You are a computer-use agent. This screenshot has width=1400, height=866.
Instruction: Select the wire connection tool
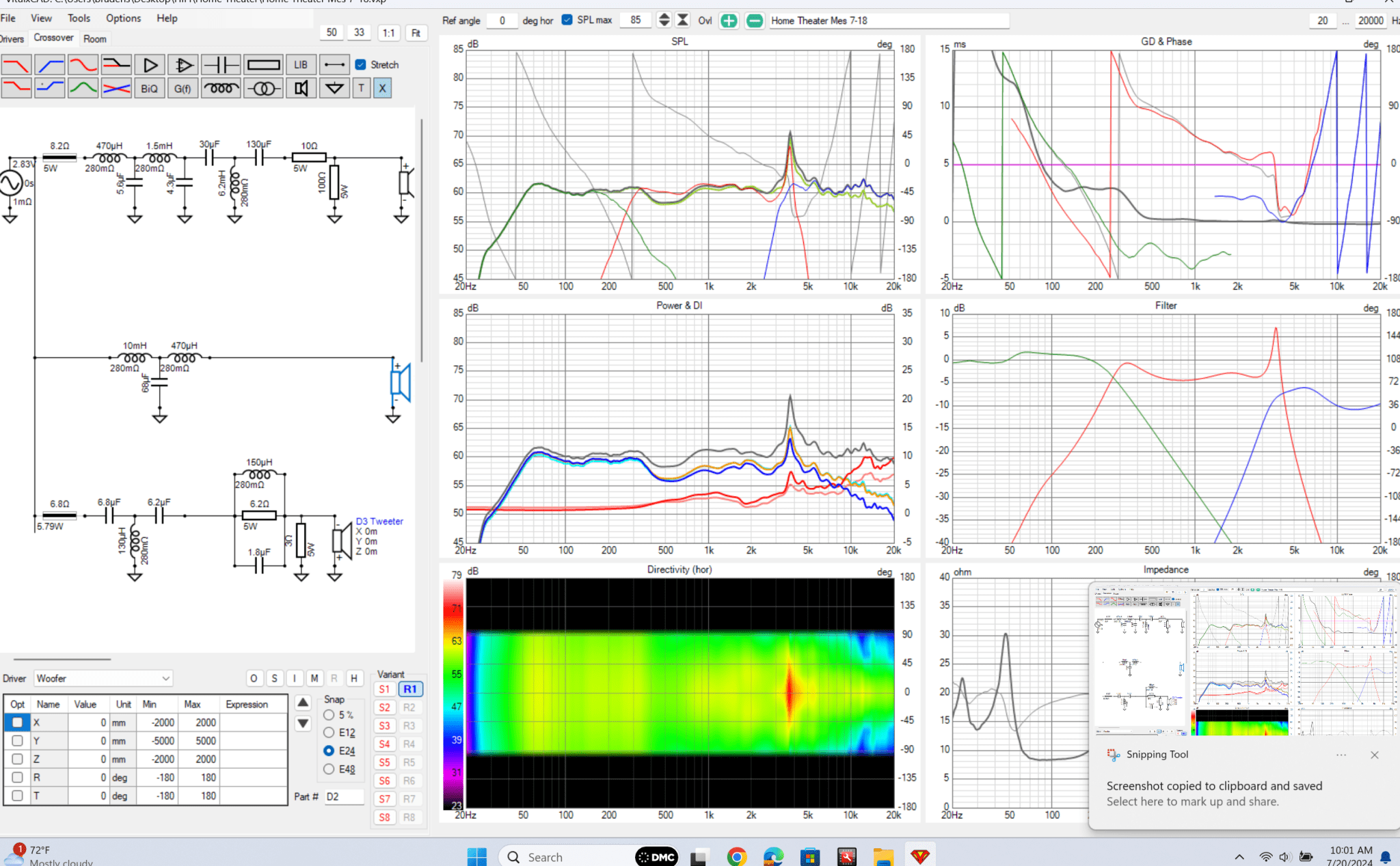[334, 65]
